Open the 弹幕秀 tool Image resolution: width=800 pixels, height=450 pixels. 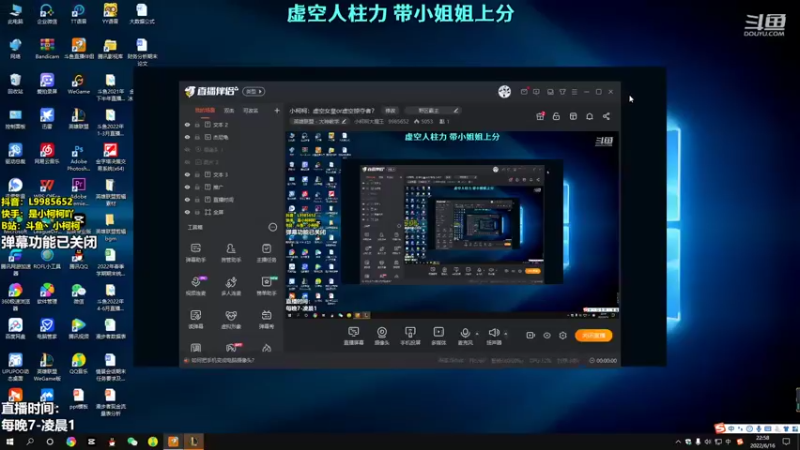[266, 319]
